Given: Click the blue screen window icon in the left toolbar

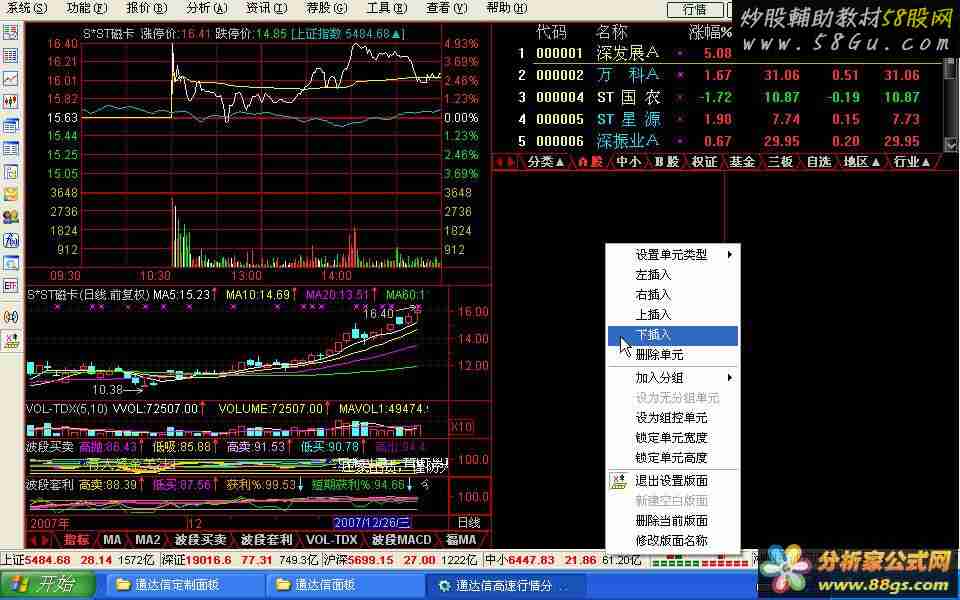Looking at the screenshot, I should (10, 263).
